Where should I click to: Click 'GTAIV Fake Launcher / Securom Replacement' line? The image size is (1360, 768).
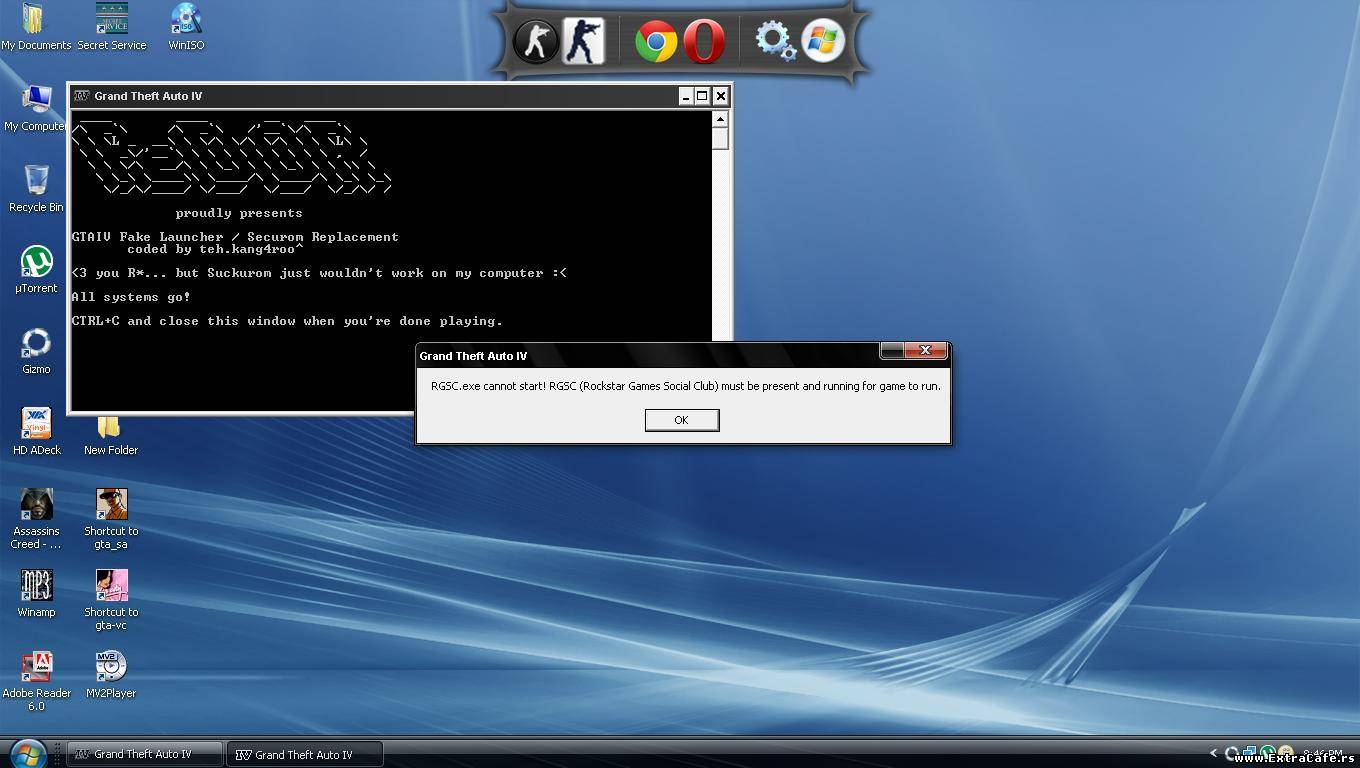coord(235,237)
